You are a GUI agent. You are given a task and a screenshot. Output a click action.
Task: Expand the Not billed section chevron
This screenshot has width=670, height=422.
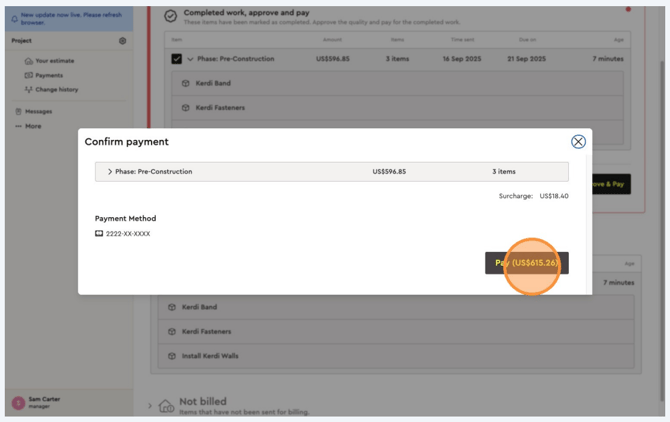point(150,405)
